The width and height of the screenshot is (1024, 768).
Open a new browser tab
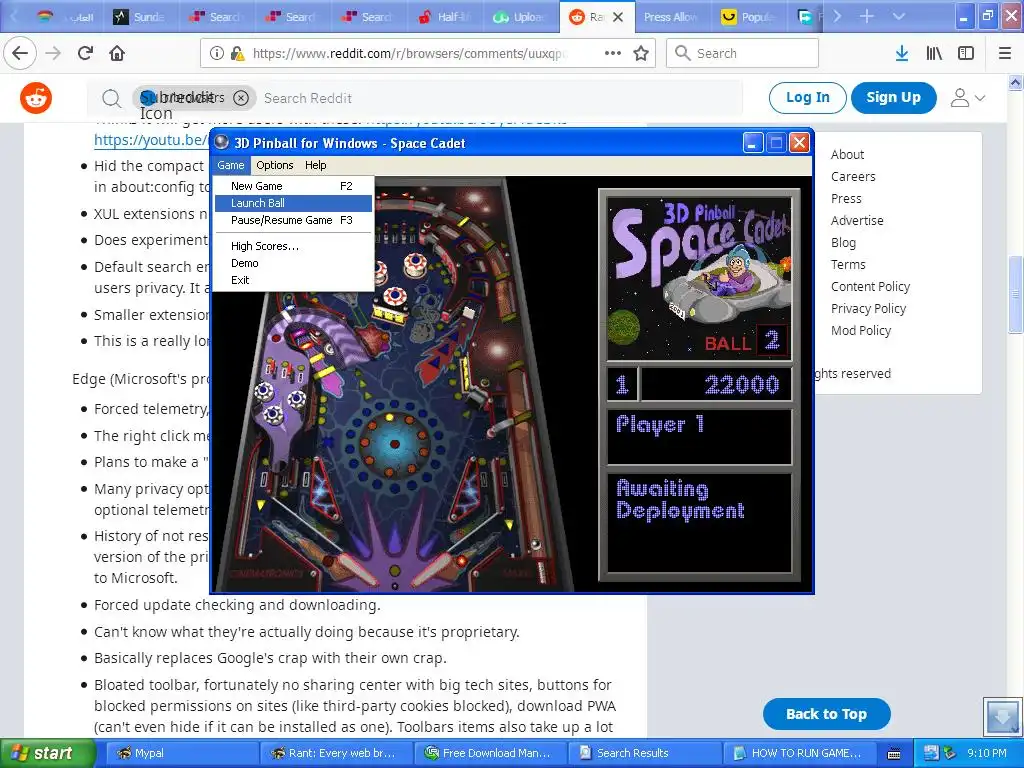(x=867, y=16)
